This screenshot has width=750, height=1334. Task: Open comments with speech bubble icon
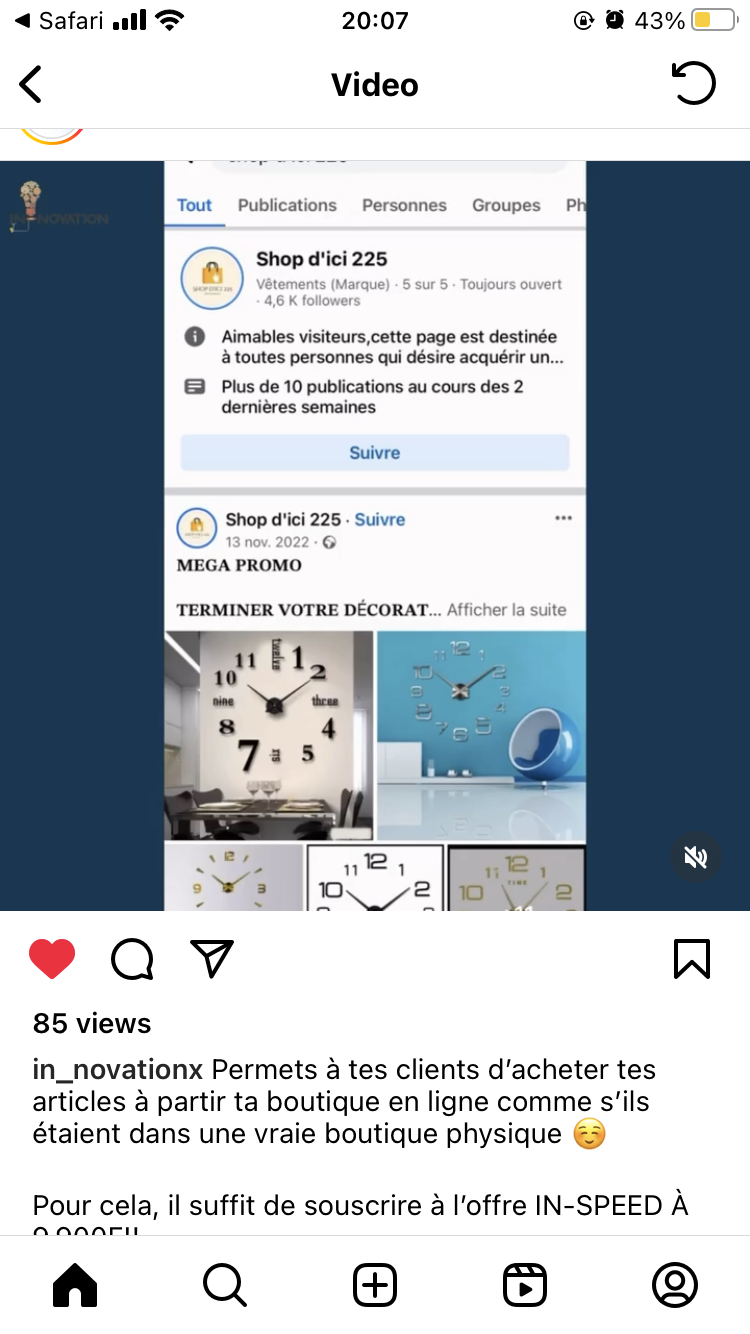point(132,960)
